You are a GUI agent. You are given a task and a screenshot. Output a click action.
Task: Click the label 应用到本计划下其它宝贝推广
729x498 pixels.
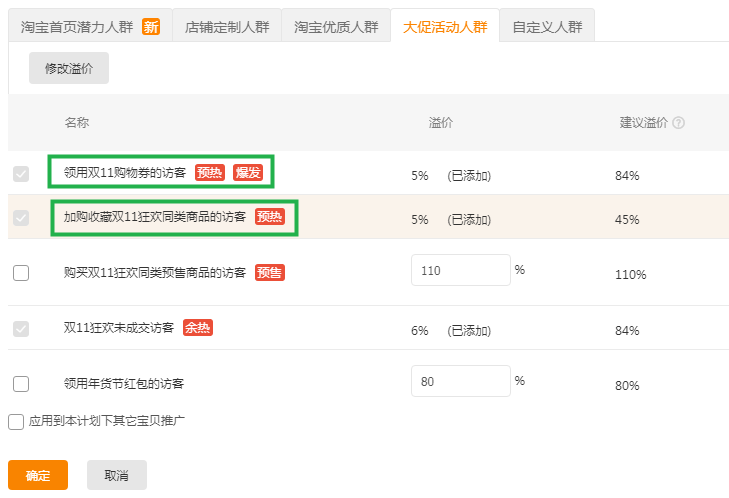pos(106,421)
